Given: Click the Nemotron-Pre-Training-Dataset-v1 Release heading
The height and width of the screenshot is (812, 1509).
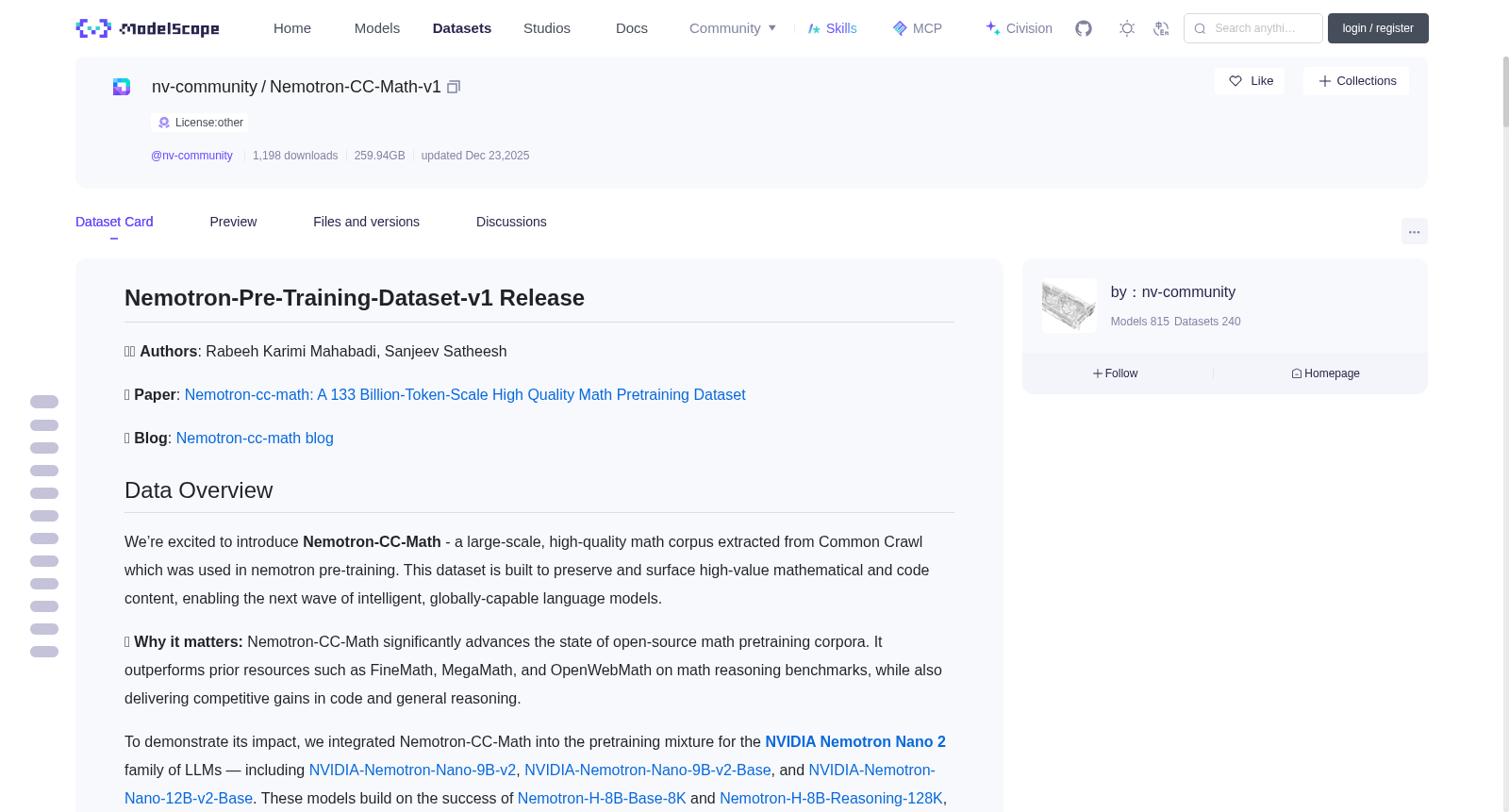Looking at the screenshot, I should click(x=355, y=298).
